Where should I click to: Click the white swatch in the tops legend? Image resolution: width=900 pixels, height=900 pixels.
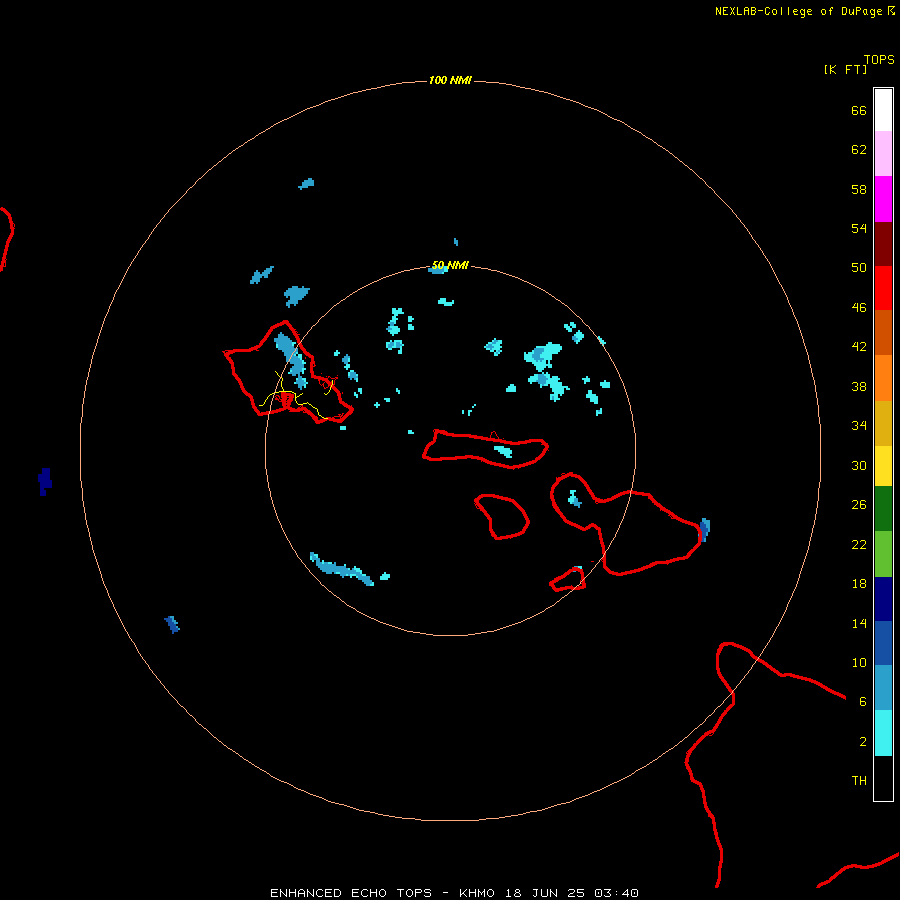click(x=883, y=110)
